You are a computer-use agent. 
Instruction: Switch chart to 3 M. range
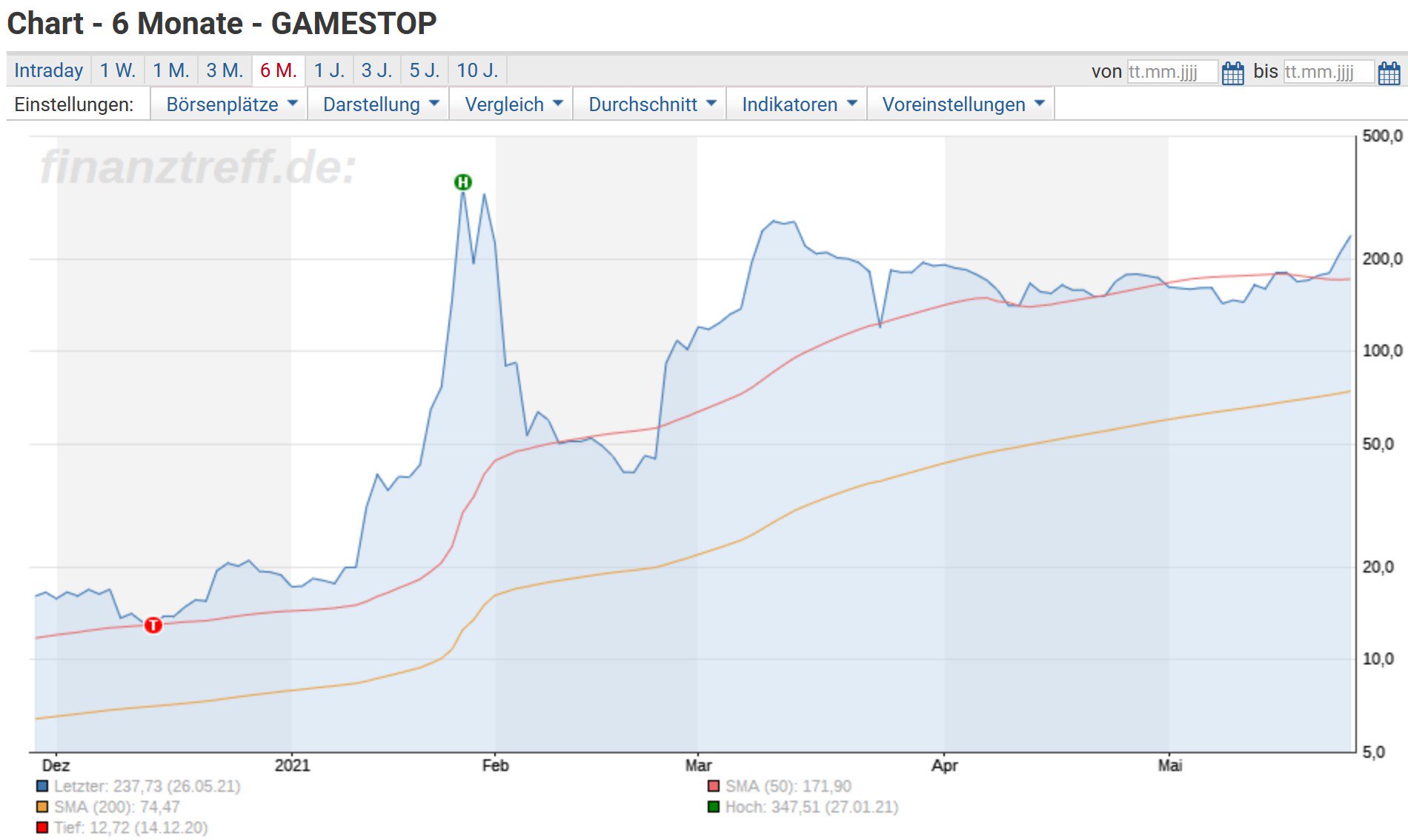tap(225, 70)
